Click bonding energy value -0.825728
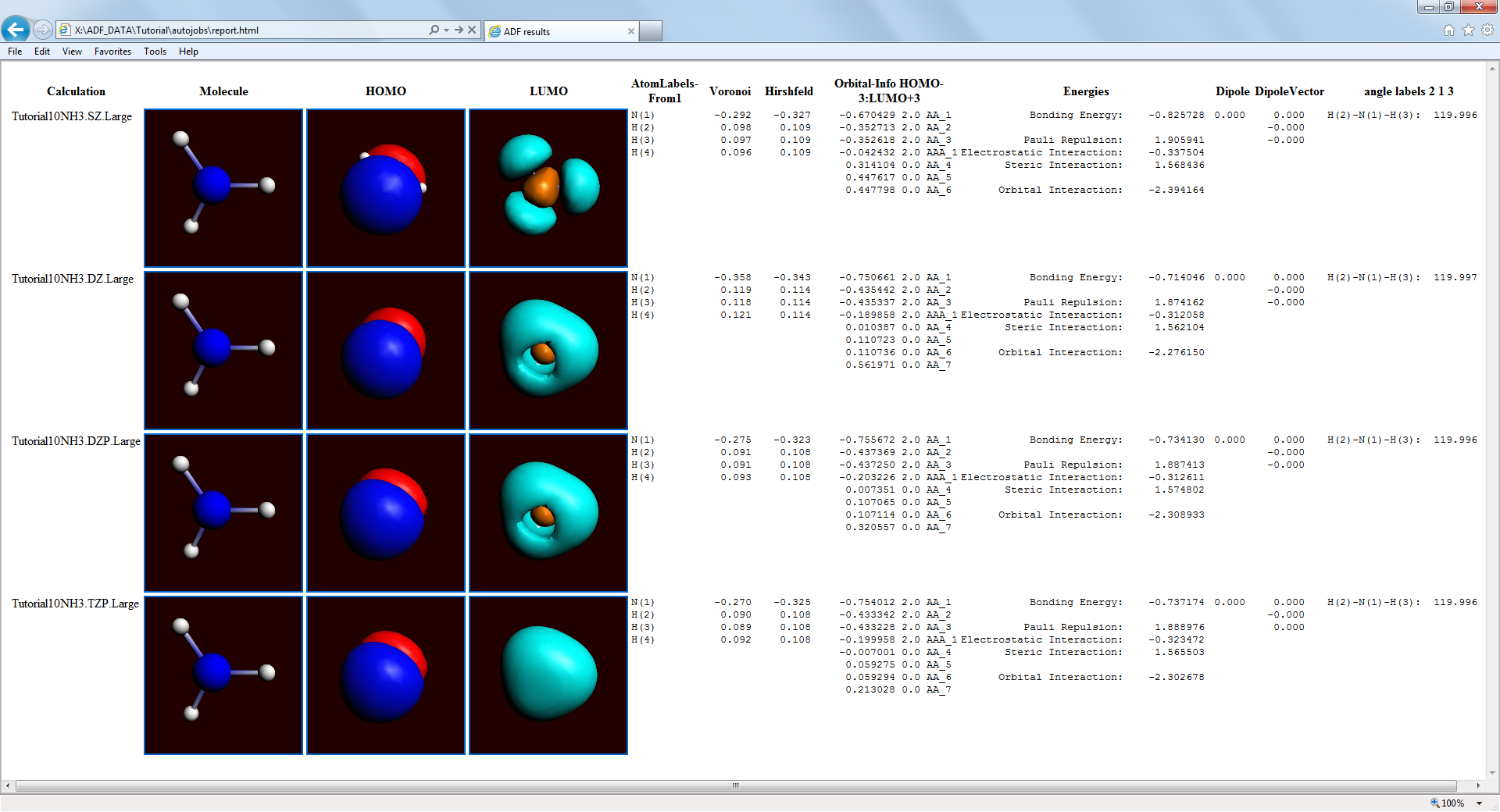 (x=1177, y=115)
